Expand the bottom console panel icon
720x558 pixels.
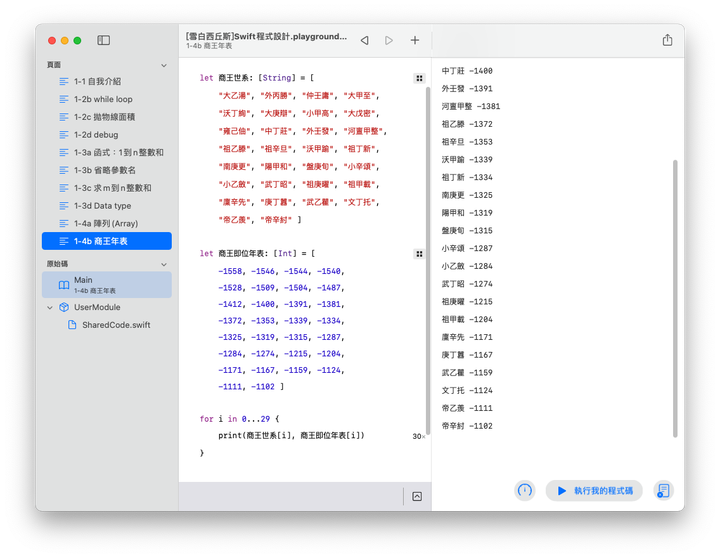[x=417, y=496]
